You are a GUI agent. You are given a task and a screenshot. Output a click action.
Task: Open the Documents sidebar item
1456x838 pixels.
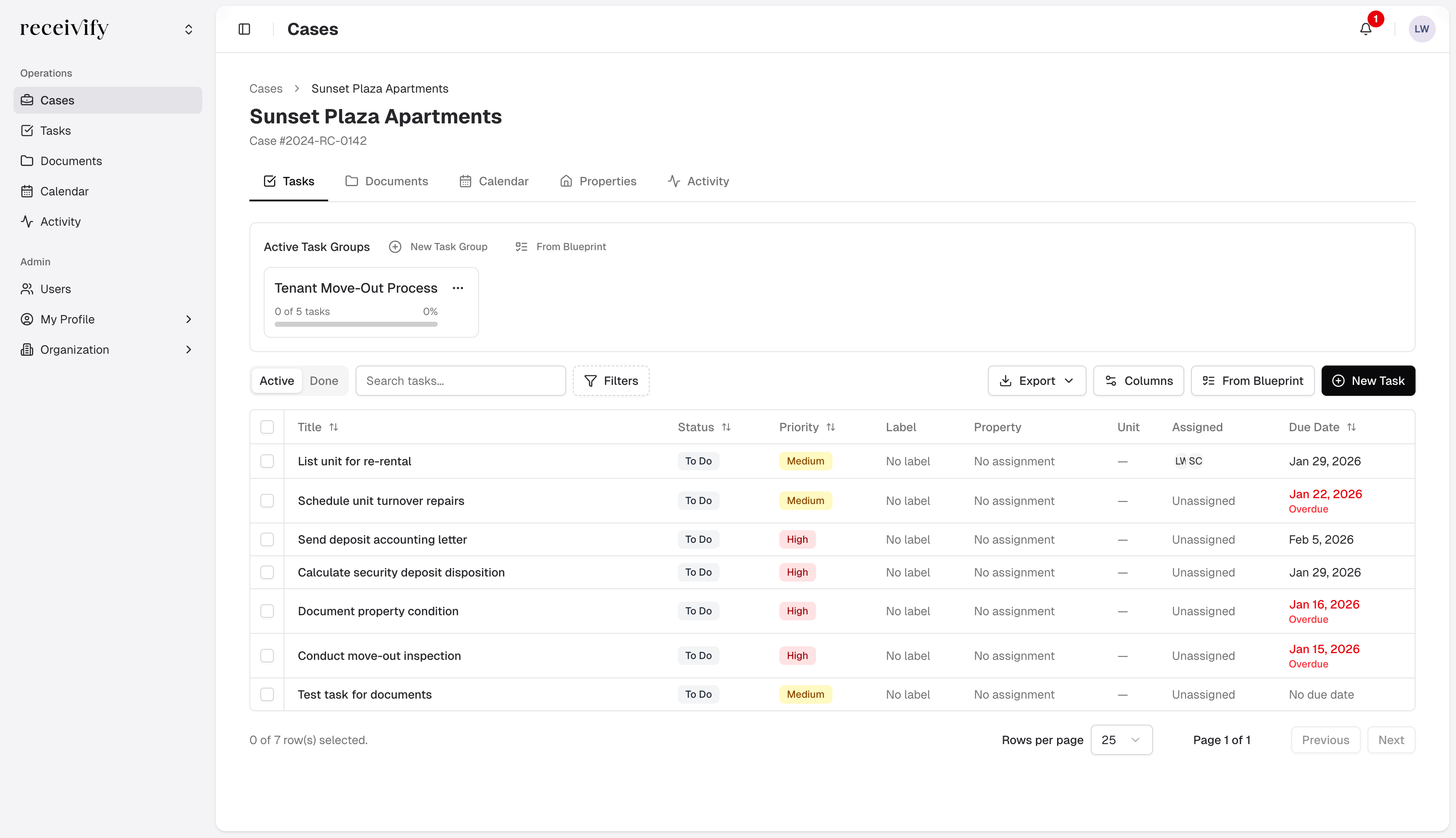click(x=71, y=160)
